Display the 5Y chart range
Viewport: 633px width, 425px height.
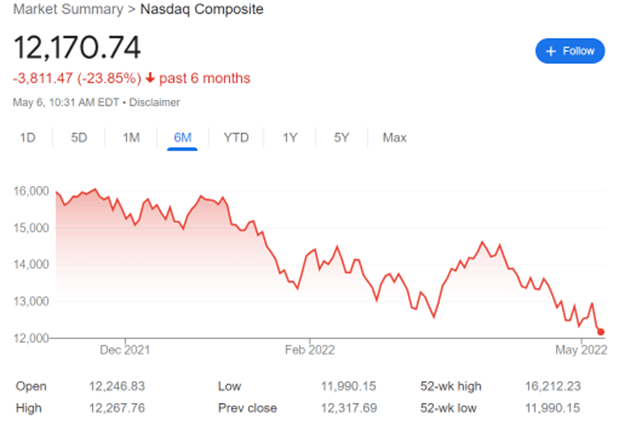(341, 137)
